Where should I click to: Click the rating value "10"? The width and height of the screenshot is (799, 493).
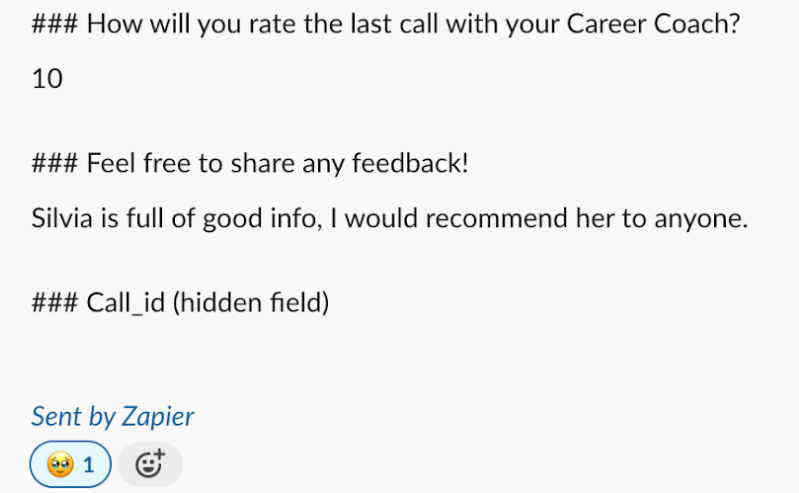pyautogui.click(x=47, y=79)
